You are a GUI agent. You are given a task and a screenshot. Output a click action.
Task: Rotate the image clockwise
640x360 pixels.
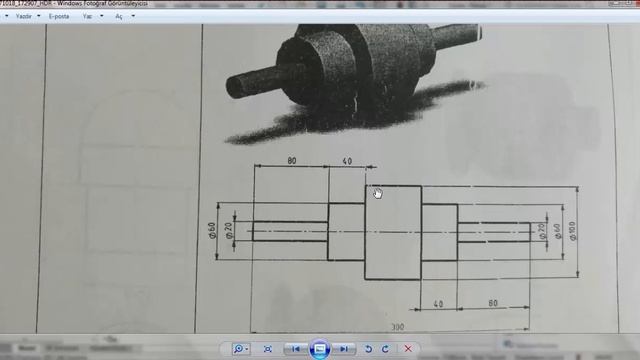tap(385, 349)
